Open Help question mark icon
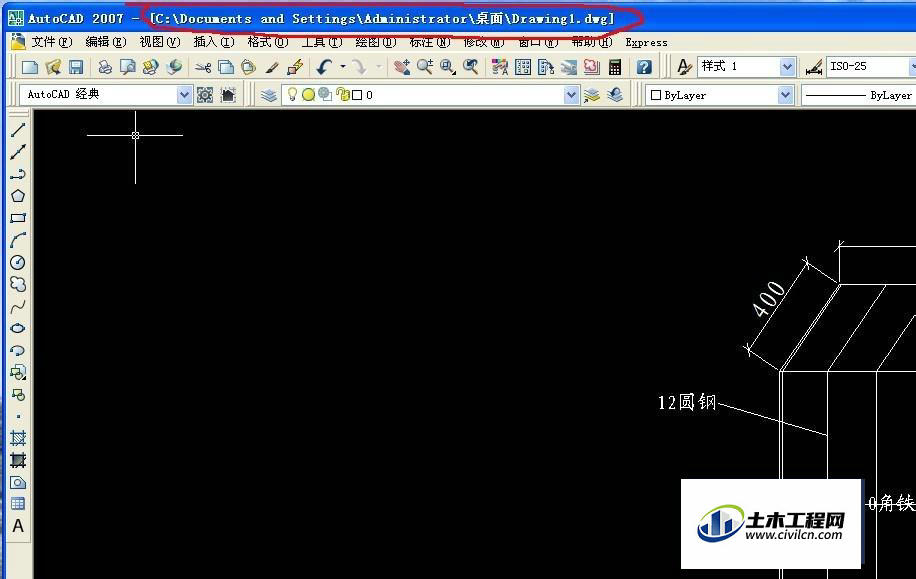Image resolution: width=916 pixels, height=579 pixels. [x=644, y=67]
